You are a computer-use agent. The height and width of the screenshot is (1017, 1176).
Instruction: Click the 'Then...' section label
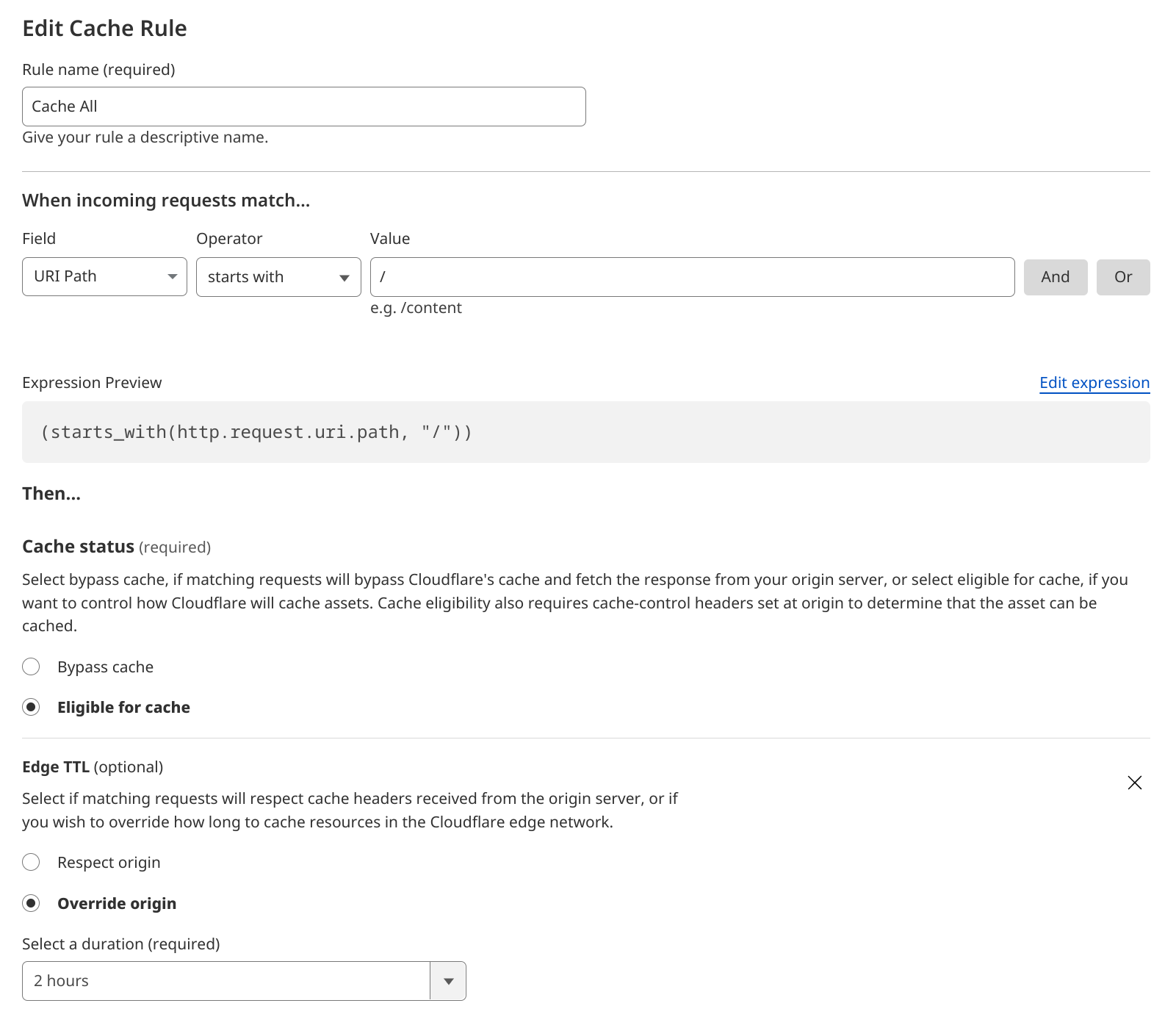51,493
